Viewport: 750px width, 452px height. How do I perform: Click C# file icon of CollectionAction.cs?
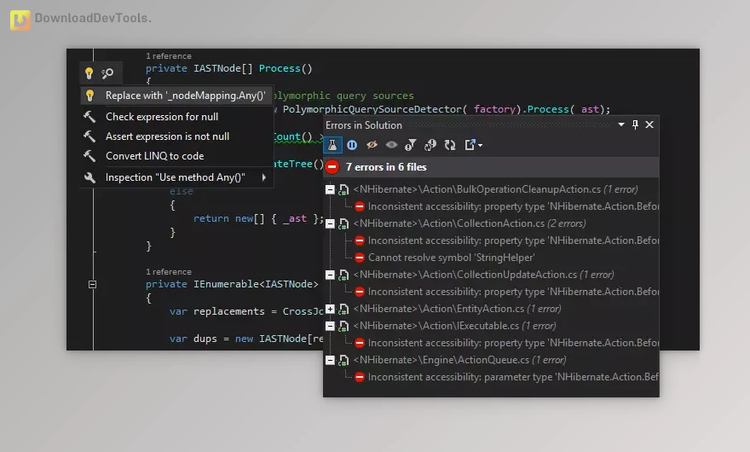(343, 224)
